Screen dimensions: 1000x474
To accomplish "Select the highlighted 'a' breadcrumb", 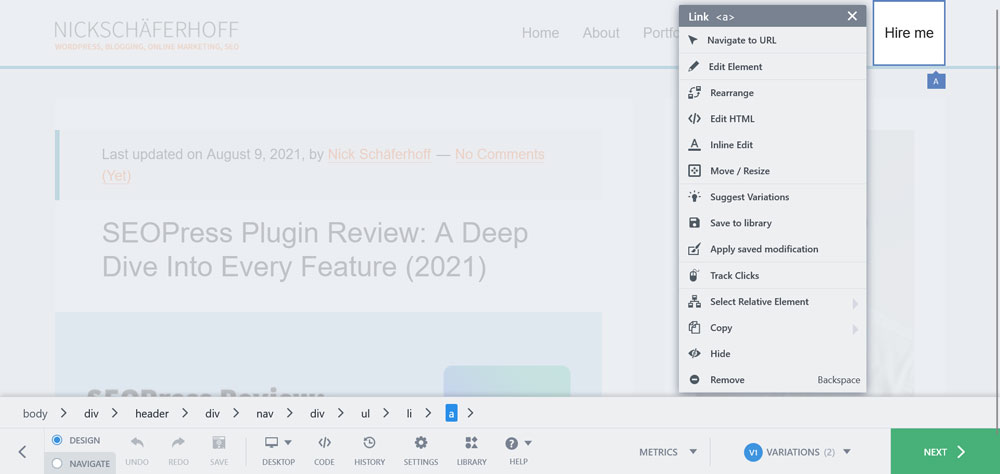I will 452,413.
